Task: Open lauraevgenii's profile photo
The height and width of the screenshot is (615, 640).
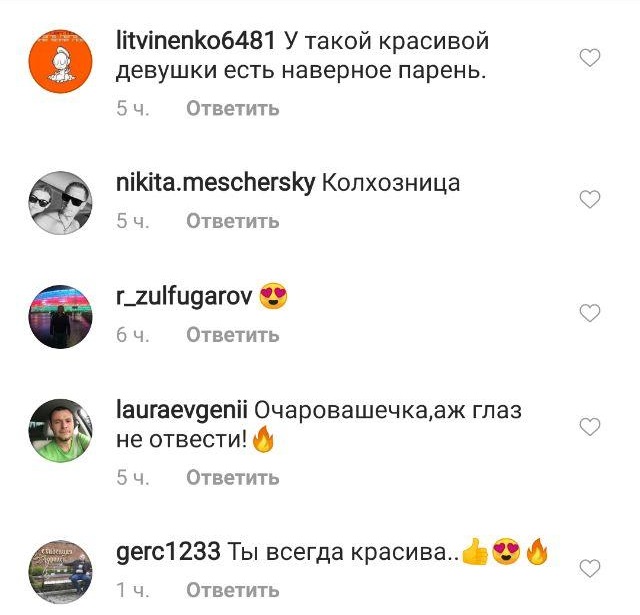Action: click(60, 431)
